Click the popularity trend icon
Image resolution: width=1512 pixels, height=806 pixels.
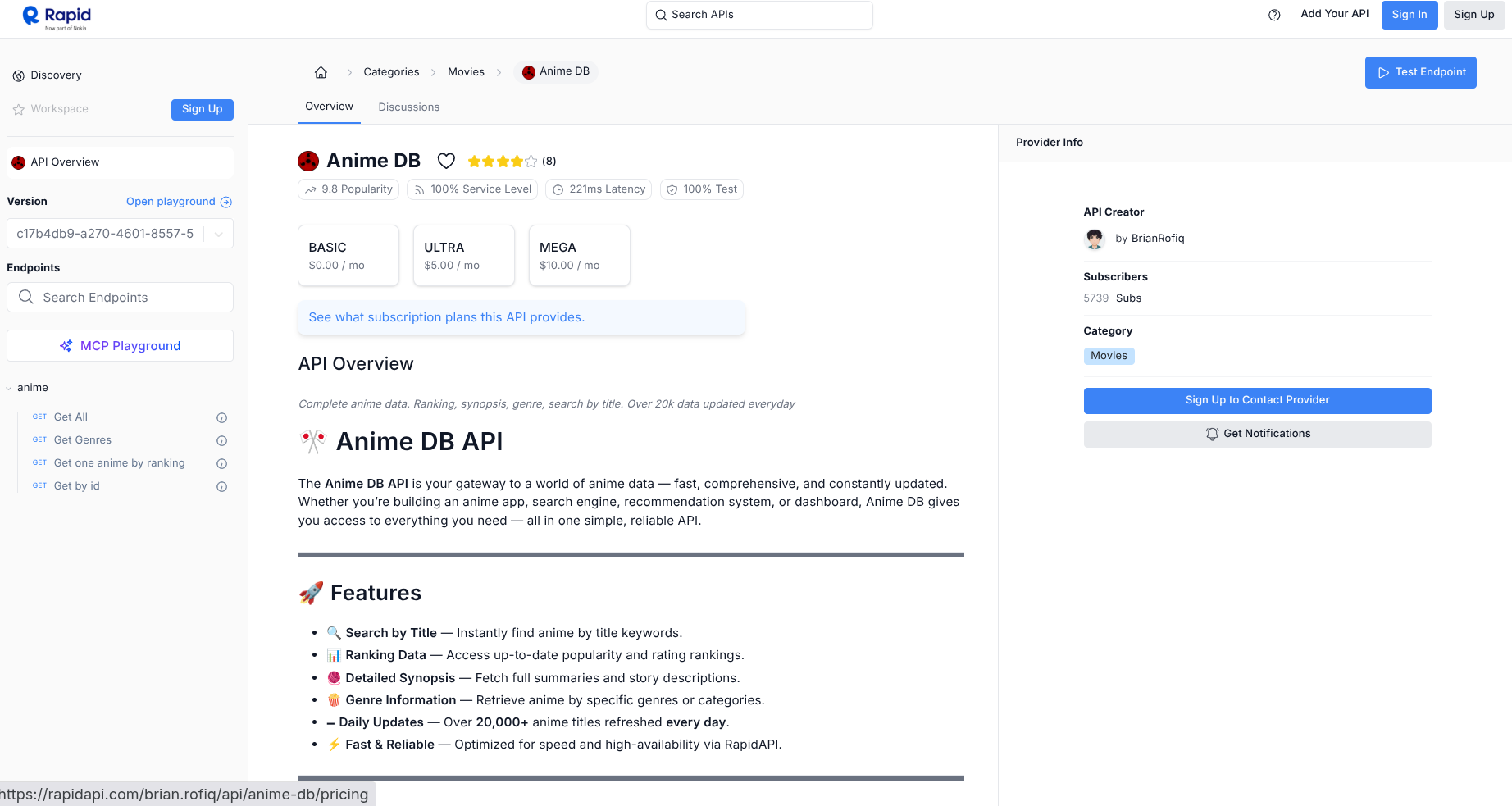coord(311,189)
